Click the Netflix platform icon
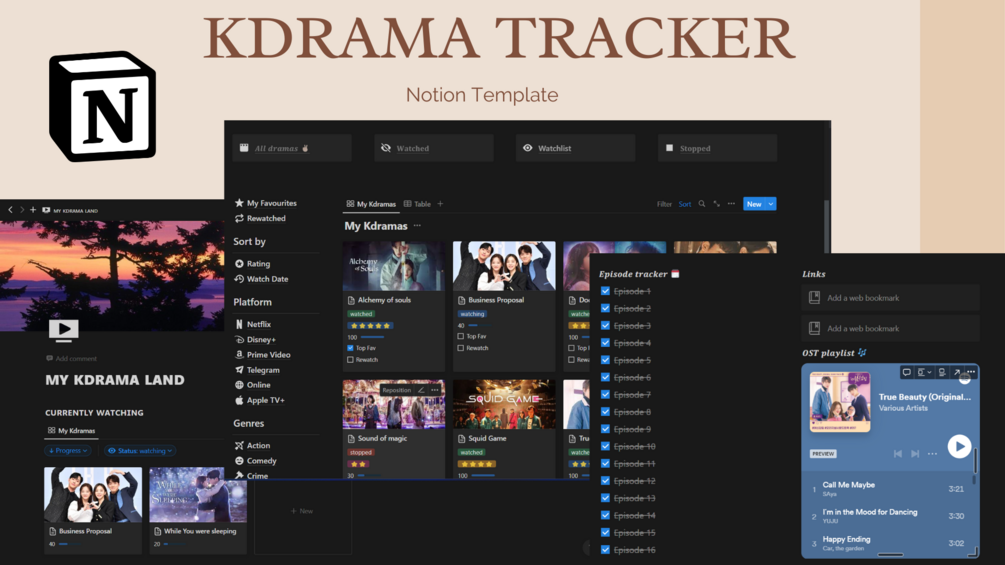 coord(239,324)
